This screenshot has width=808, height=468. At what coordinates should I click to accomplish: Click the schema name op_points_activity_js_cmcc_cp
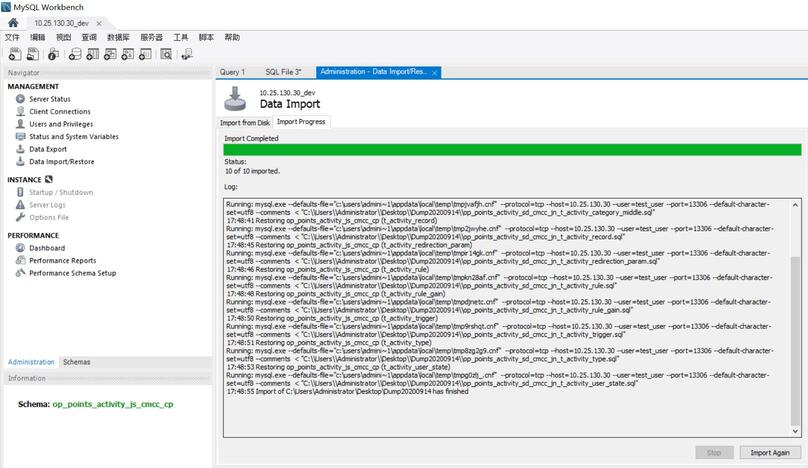(x=113, y=404)
